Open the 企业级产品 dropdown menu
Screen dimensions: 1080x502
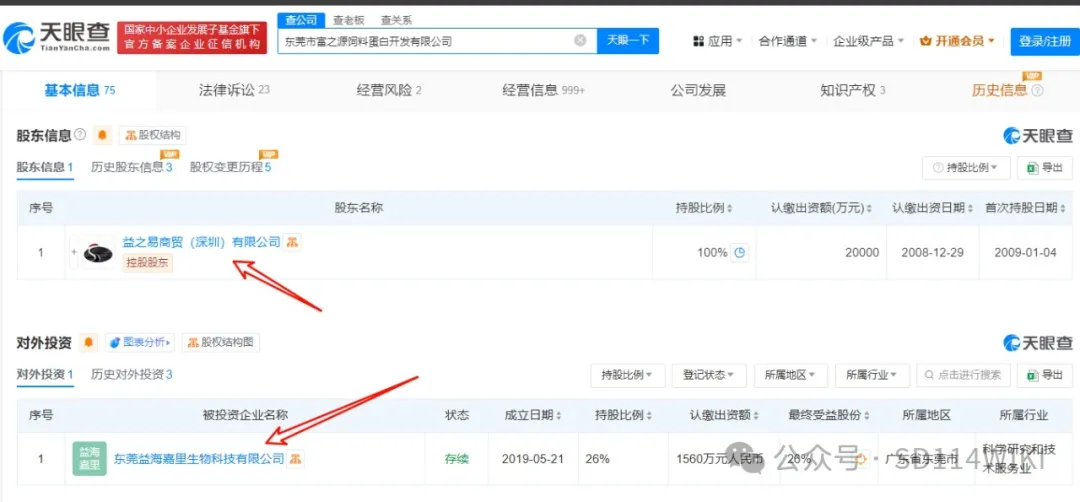(868, 41)
